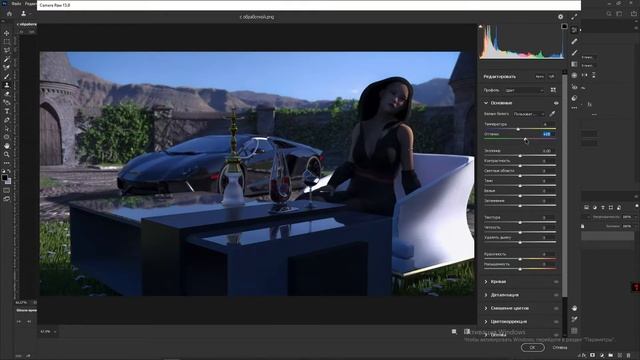The image size is (640, 360).
Task: Select the Adjustment Brush in Camera Raw
Action: click(574, 53)
